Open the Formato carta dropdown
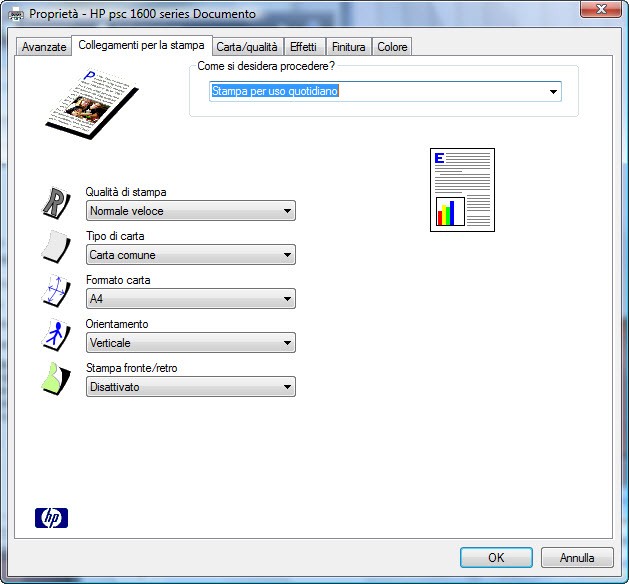 [x=191, y=299]
